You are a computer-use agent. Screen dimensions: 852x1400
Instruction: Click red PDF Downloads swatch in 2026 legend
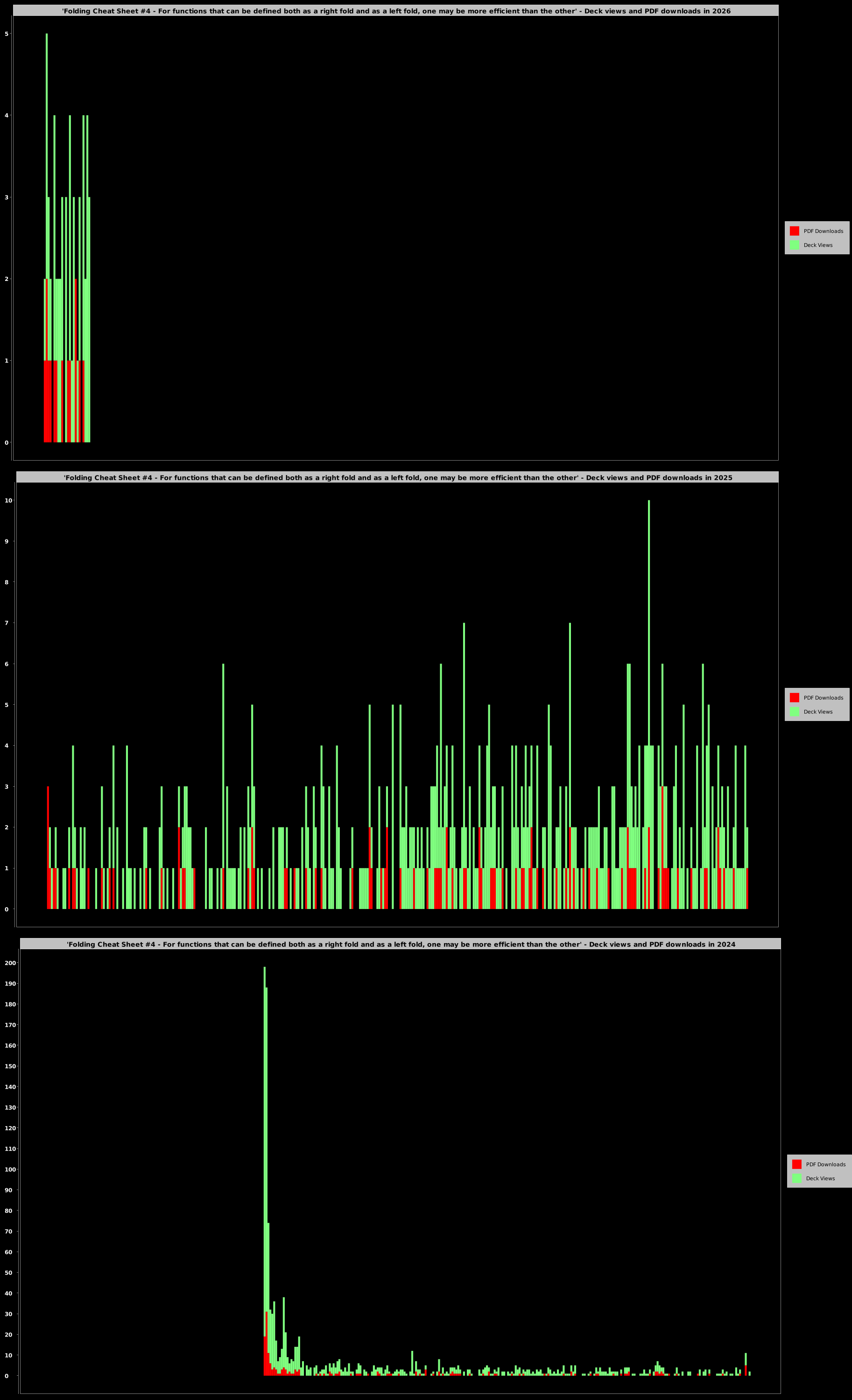[x=794, y=231]
